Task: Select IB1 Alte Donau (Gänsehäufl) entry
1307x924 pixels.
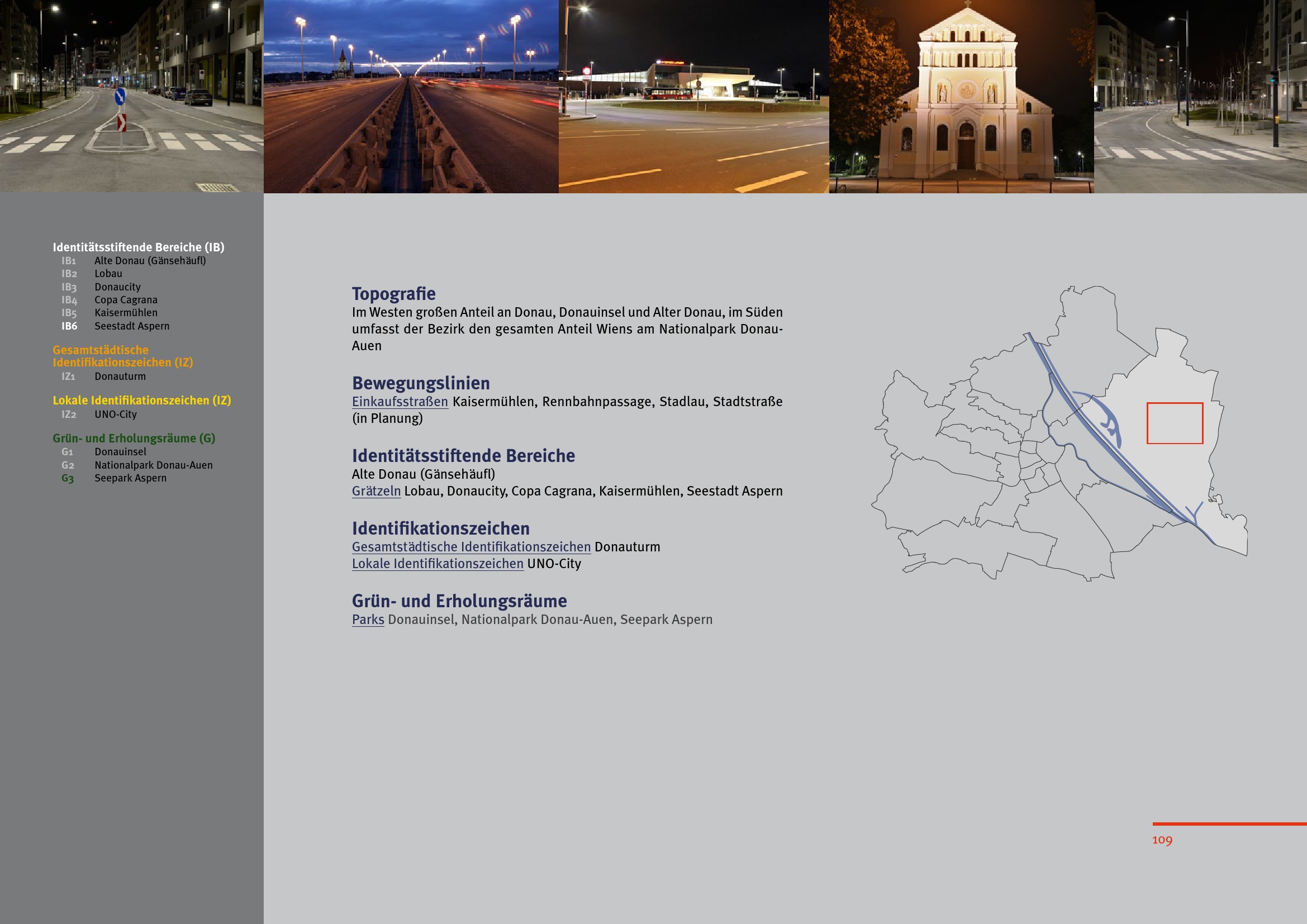Action: (149, 260)
